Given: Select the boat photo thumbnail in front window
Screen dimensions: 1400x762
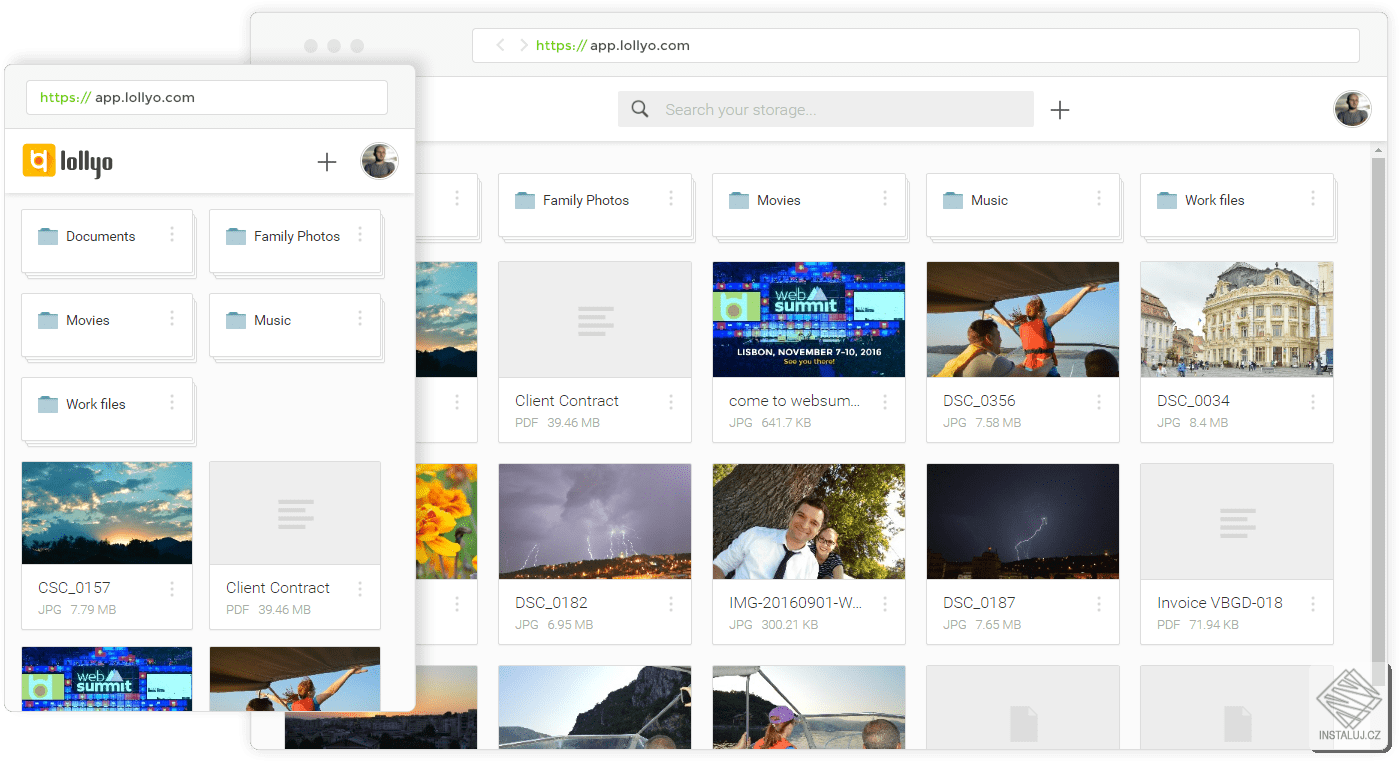Looking at the screenshot, I should (295, 679).
